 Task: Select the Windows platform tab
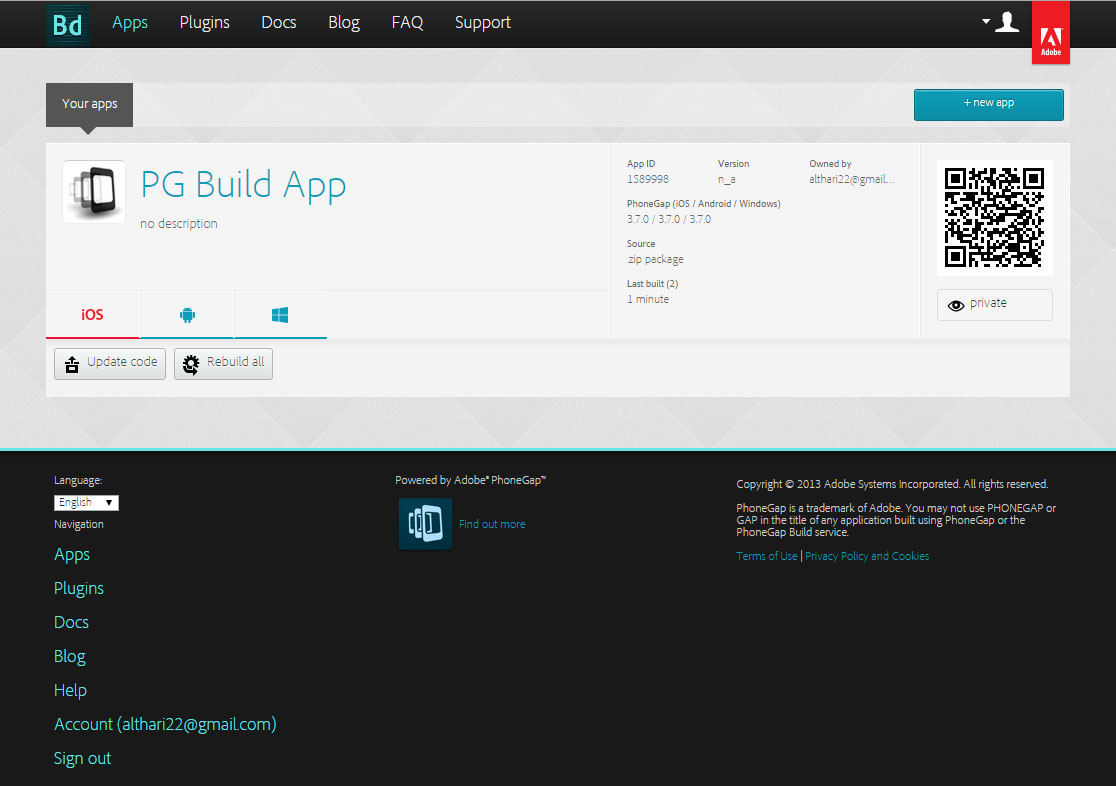[x=280, y=315]
